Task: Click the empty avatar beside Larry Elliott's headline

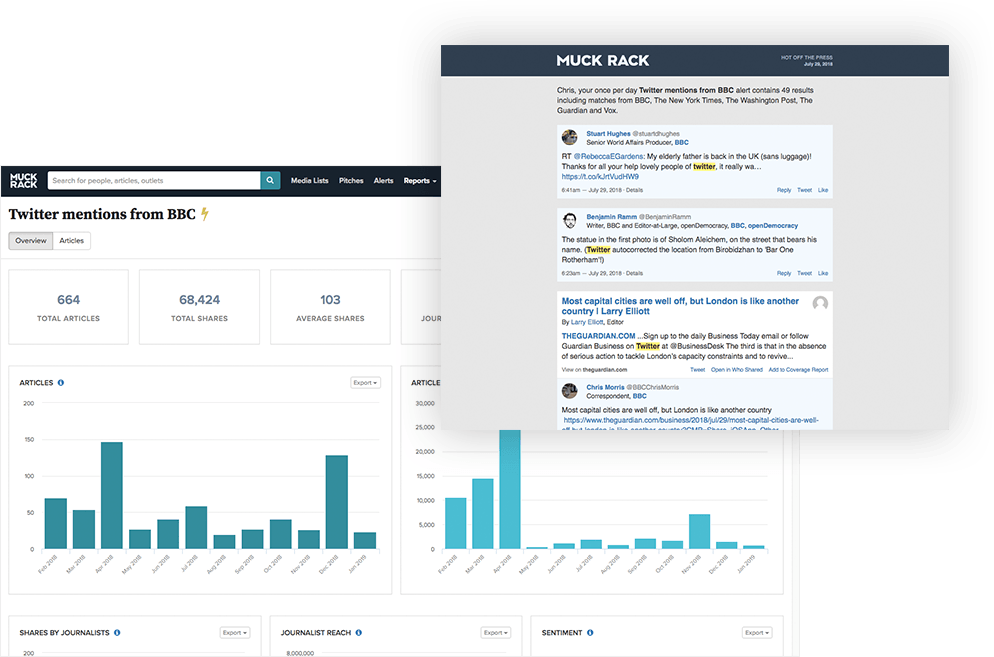Action: [x=821, y=305]
